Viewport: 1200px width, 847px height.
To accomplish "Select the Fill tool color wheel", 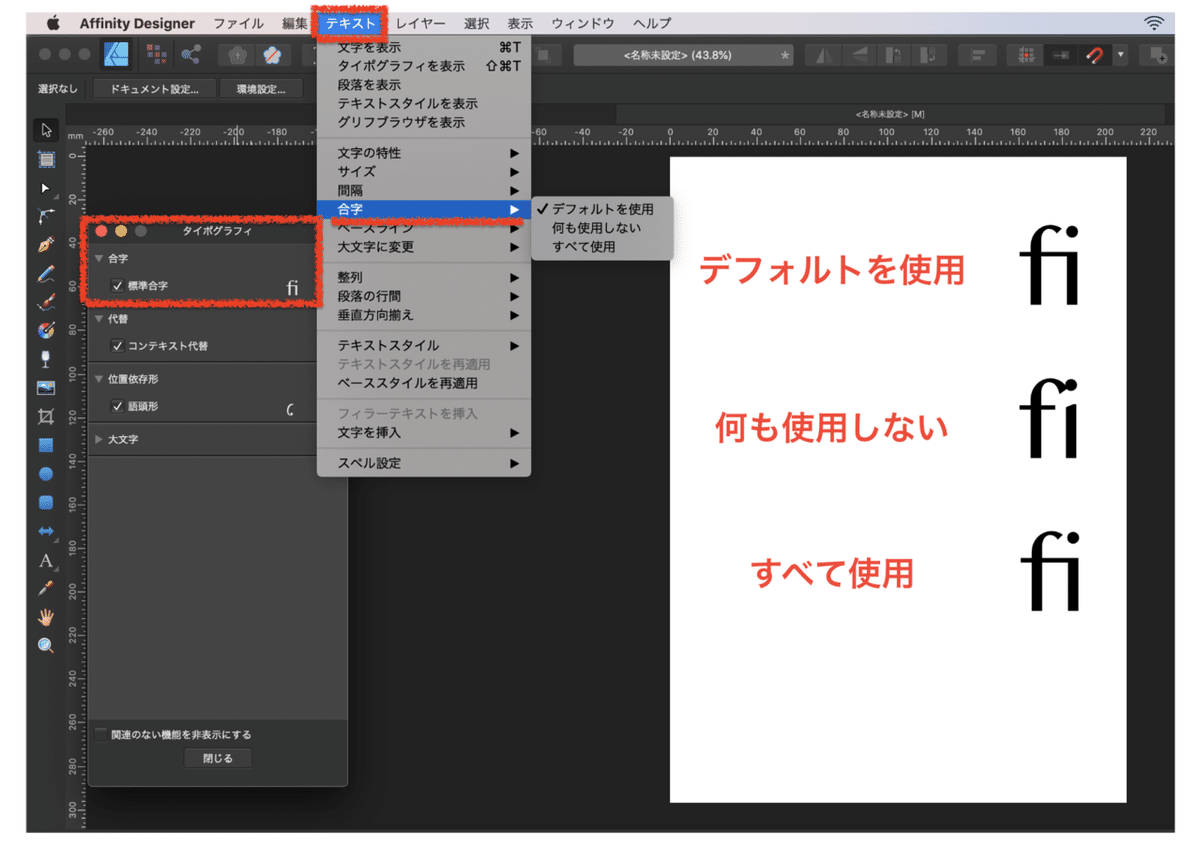I will click(x=46, y=331).
